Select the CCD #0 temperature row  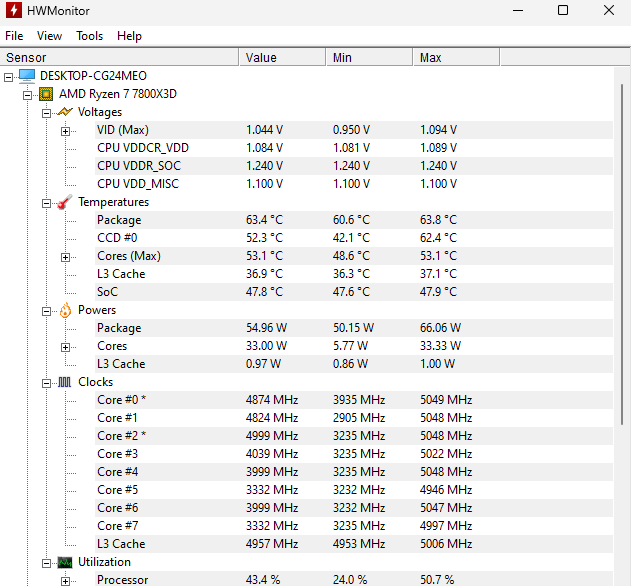[354, 238]
